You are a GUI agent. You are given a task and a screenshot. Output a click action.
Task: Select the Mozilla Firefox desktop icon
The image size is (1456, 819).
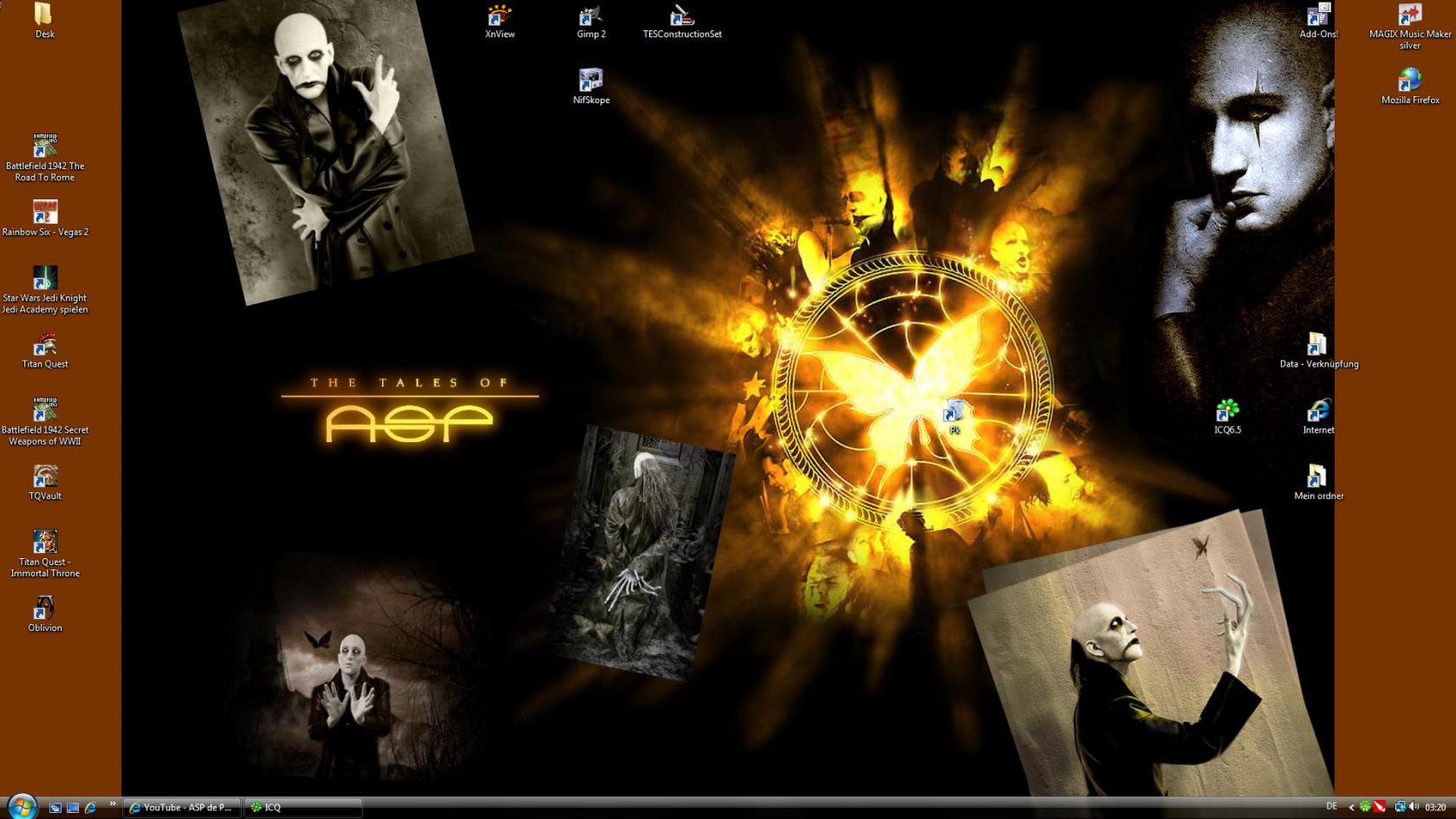pos(1409,85)
